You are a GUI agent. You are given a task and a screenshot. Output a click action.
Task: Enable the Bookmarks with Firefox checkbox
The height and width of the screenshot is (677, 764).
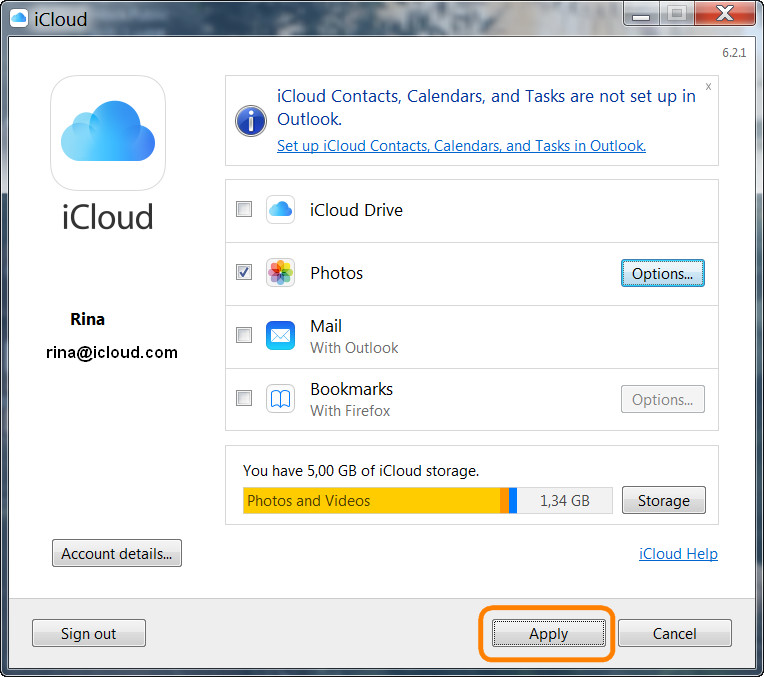coord(244,398)
